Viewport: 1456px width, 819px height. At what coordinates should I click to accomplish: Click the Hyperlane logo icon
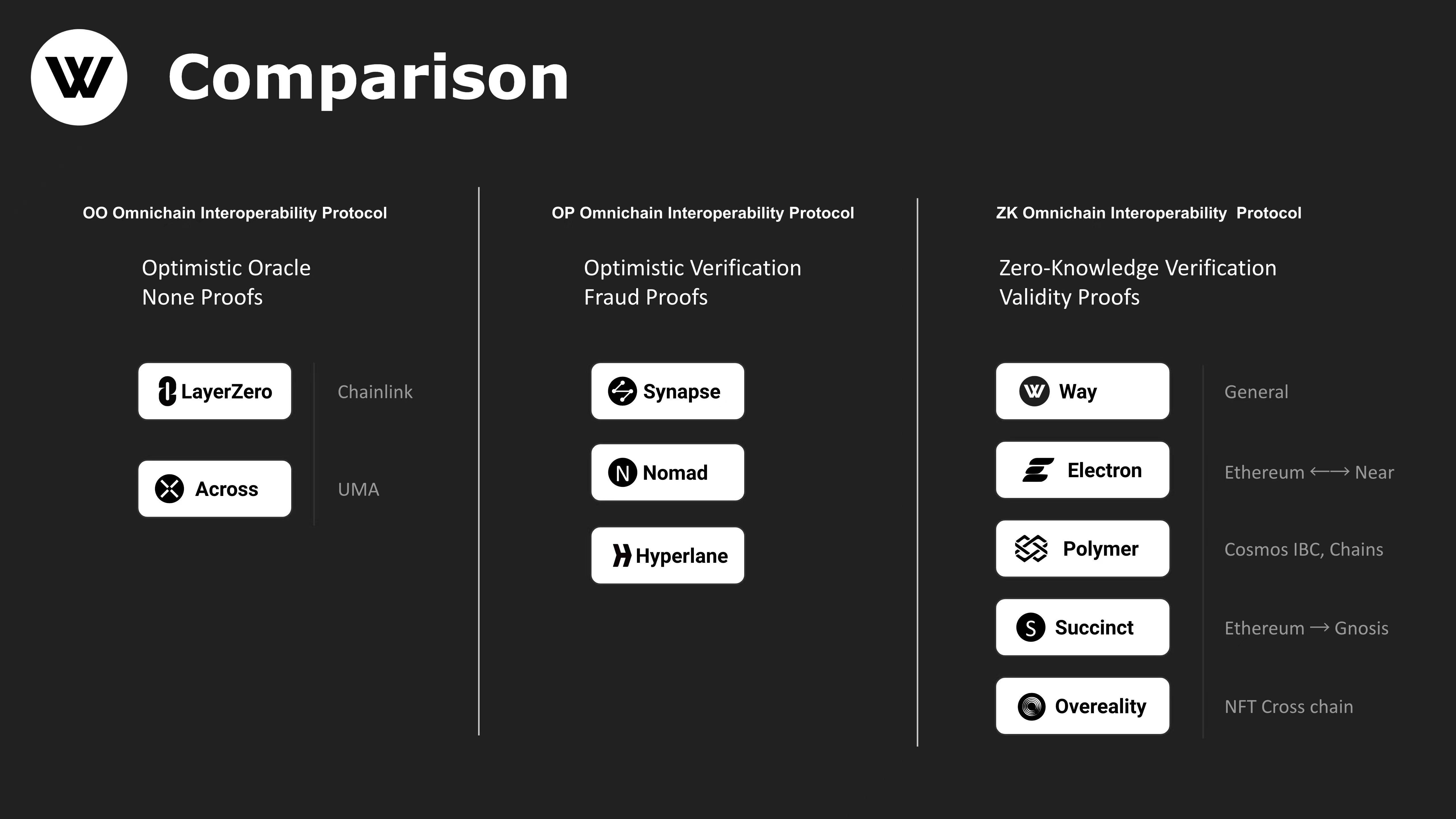point(622,556)
